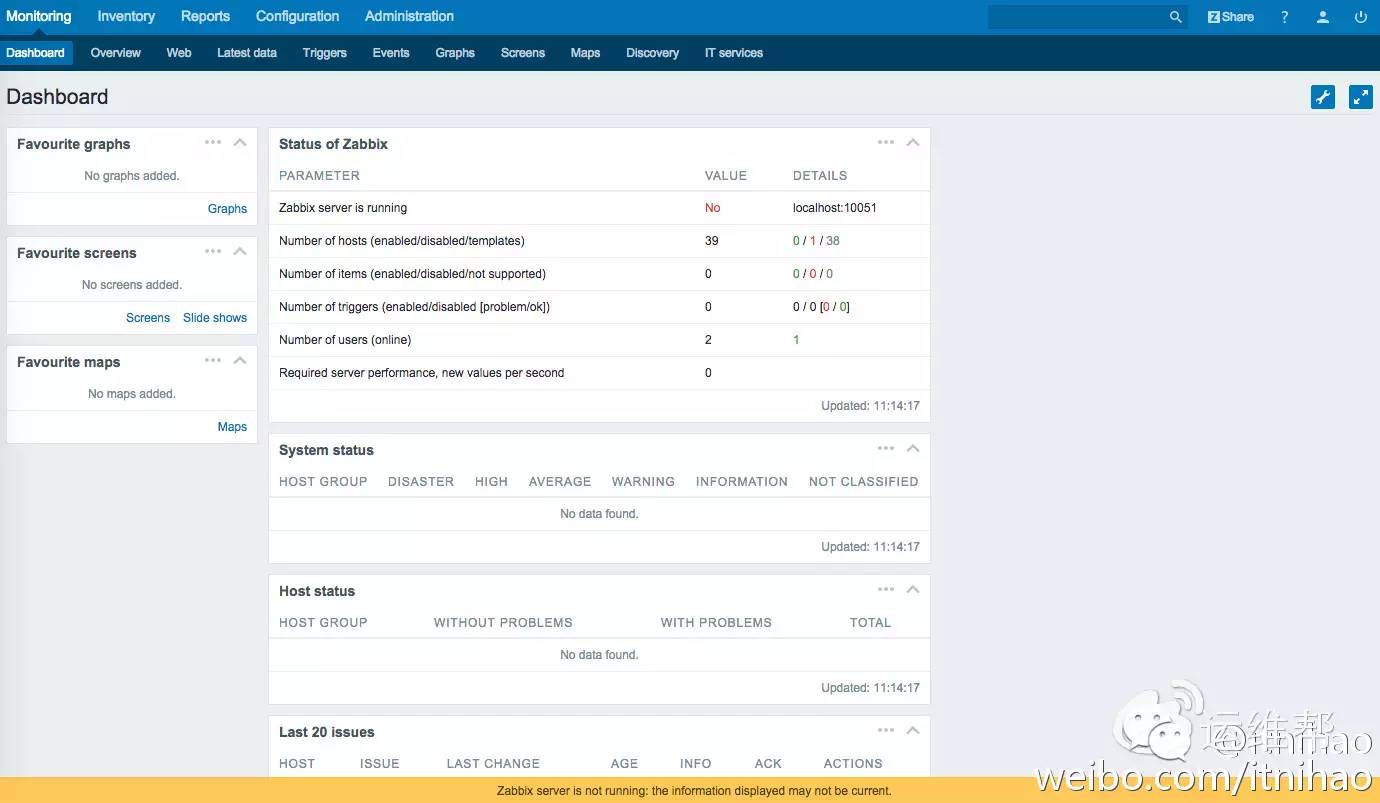Click Screens link in Favourite screens

148,318
